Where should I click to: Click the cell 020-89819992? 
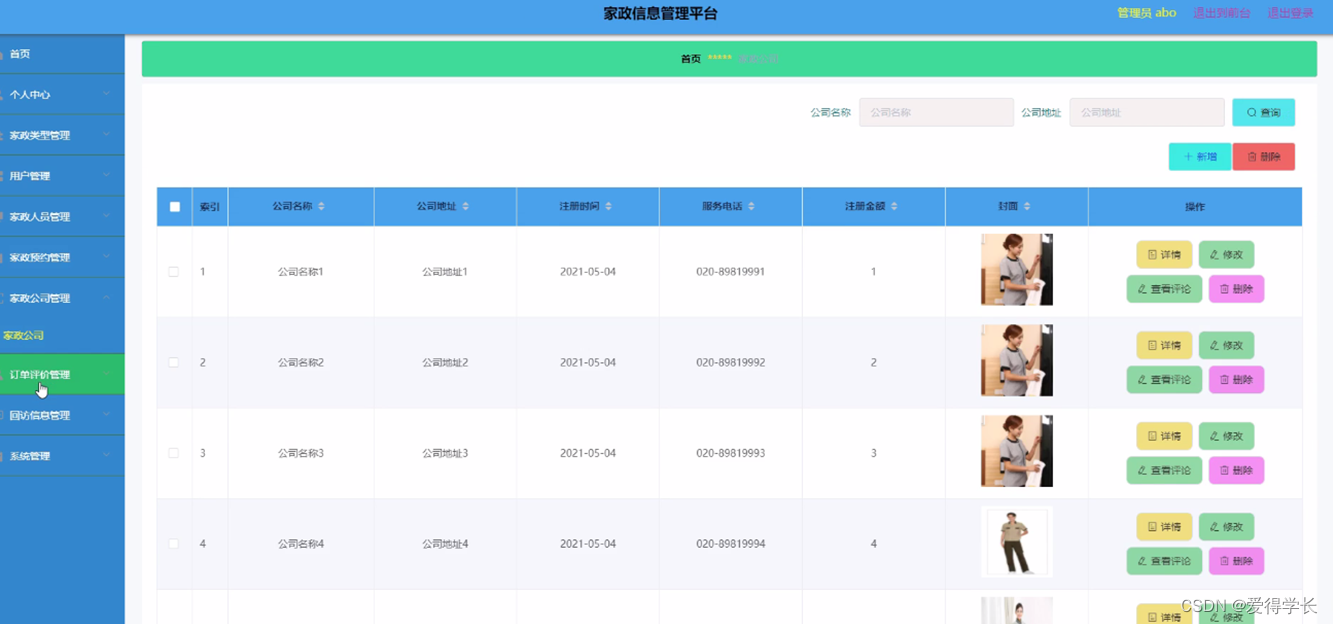click(730, 362)
